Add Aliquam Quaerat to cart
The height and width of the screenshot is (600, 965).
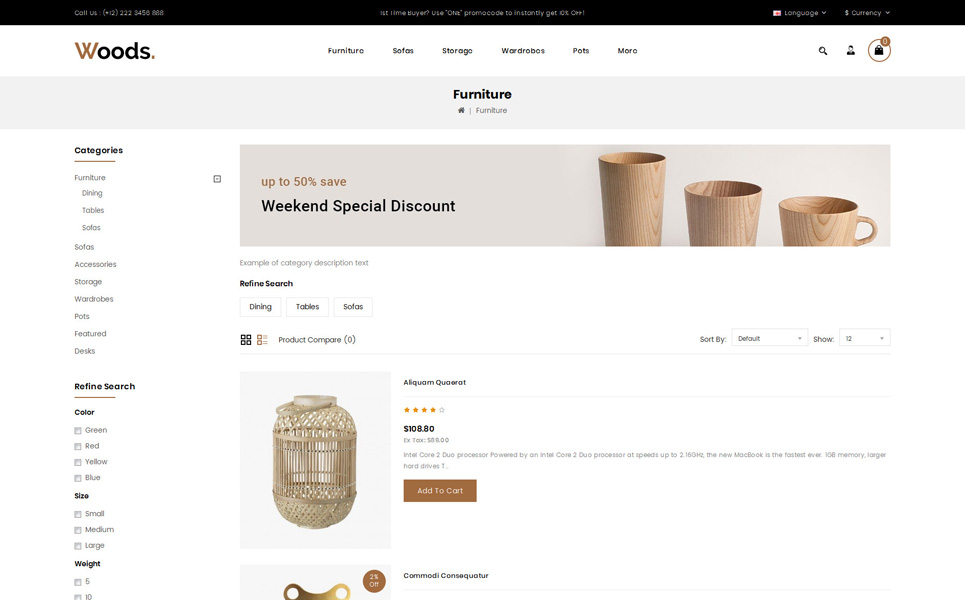pos(440,490)
